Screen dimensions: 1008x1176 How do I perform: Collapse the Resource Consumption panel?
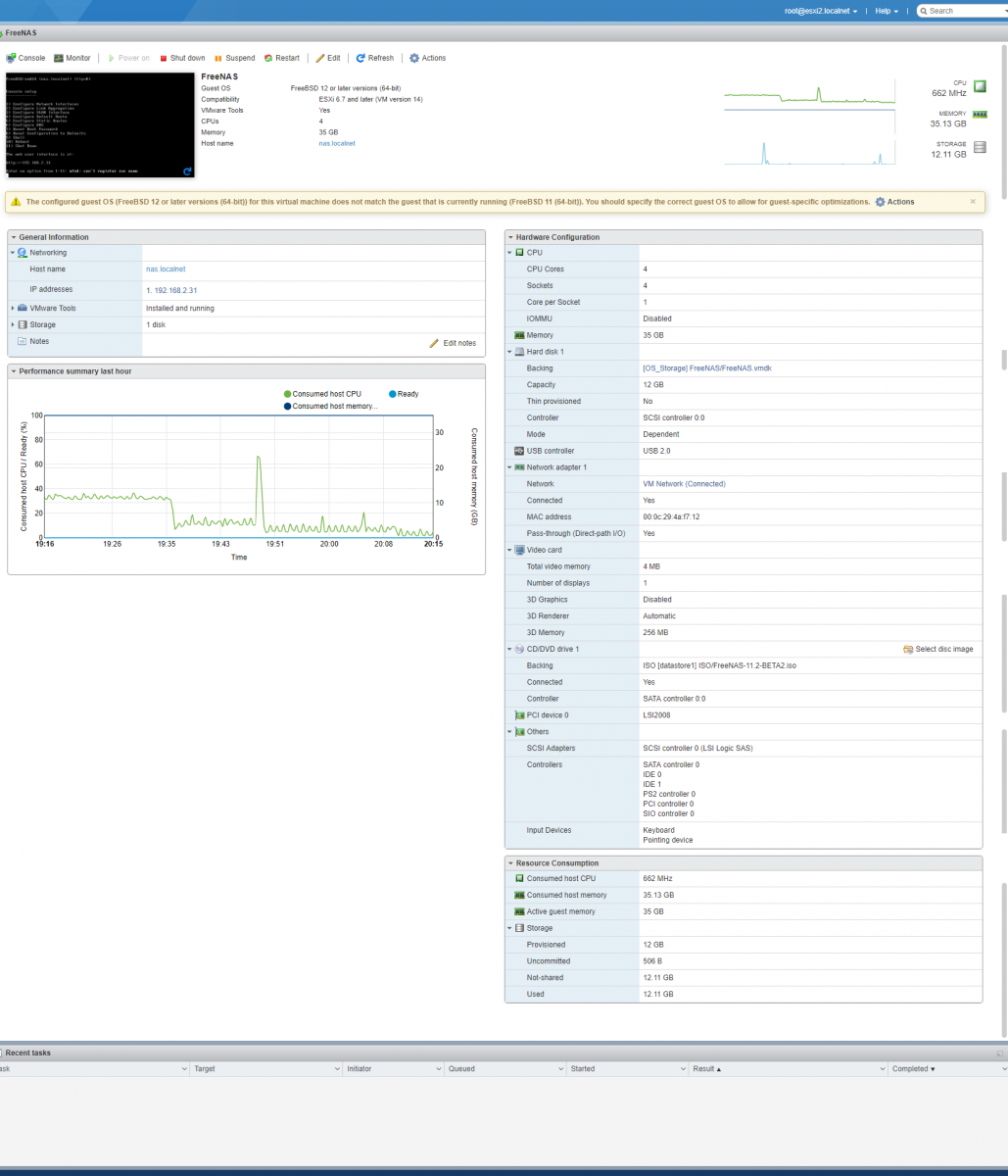[509, 863]
